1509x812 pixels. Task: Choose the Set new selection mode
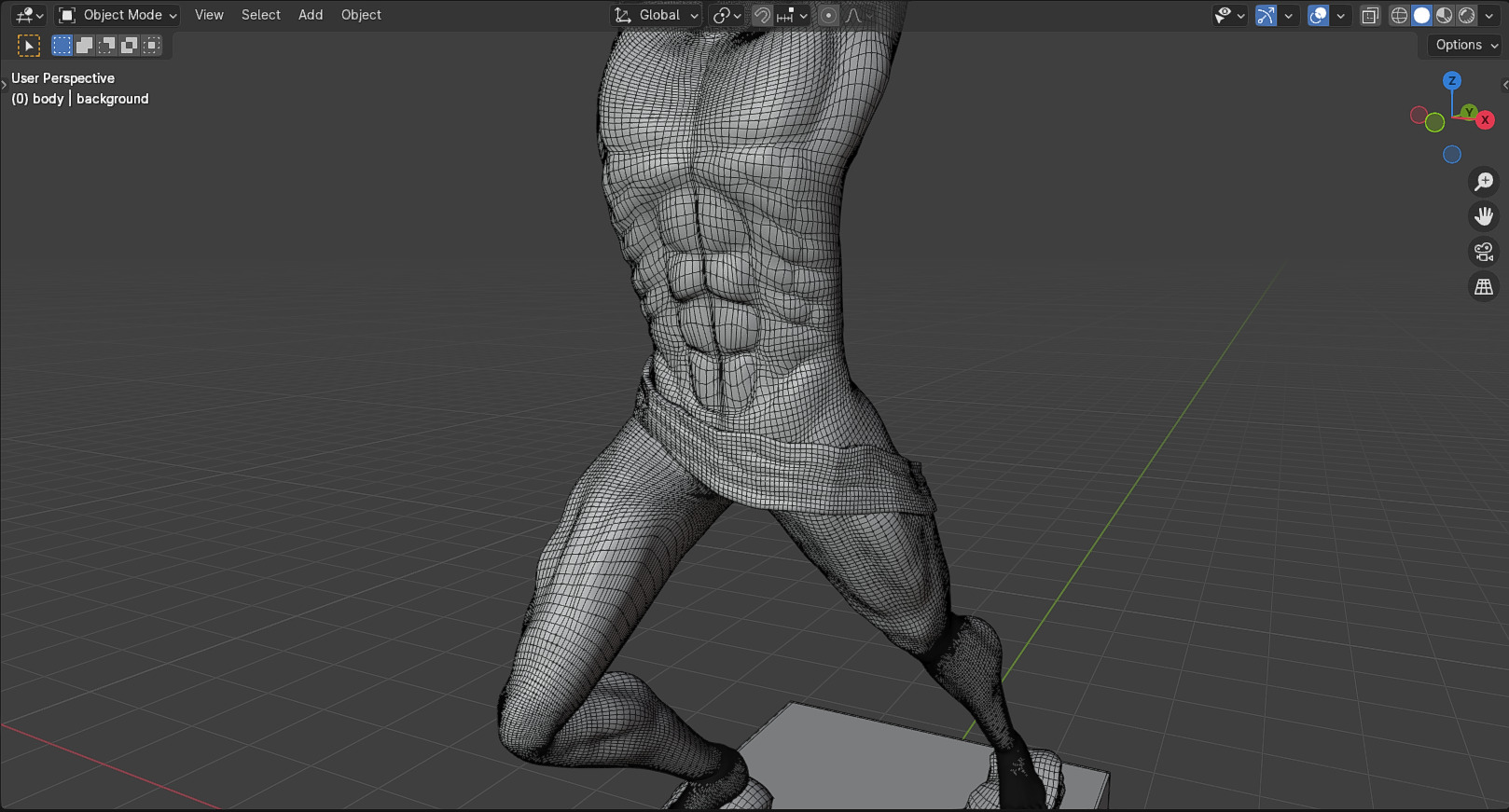pos(62,45)
